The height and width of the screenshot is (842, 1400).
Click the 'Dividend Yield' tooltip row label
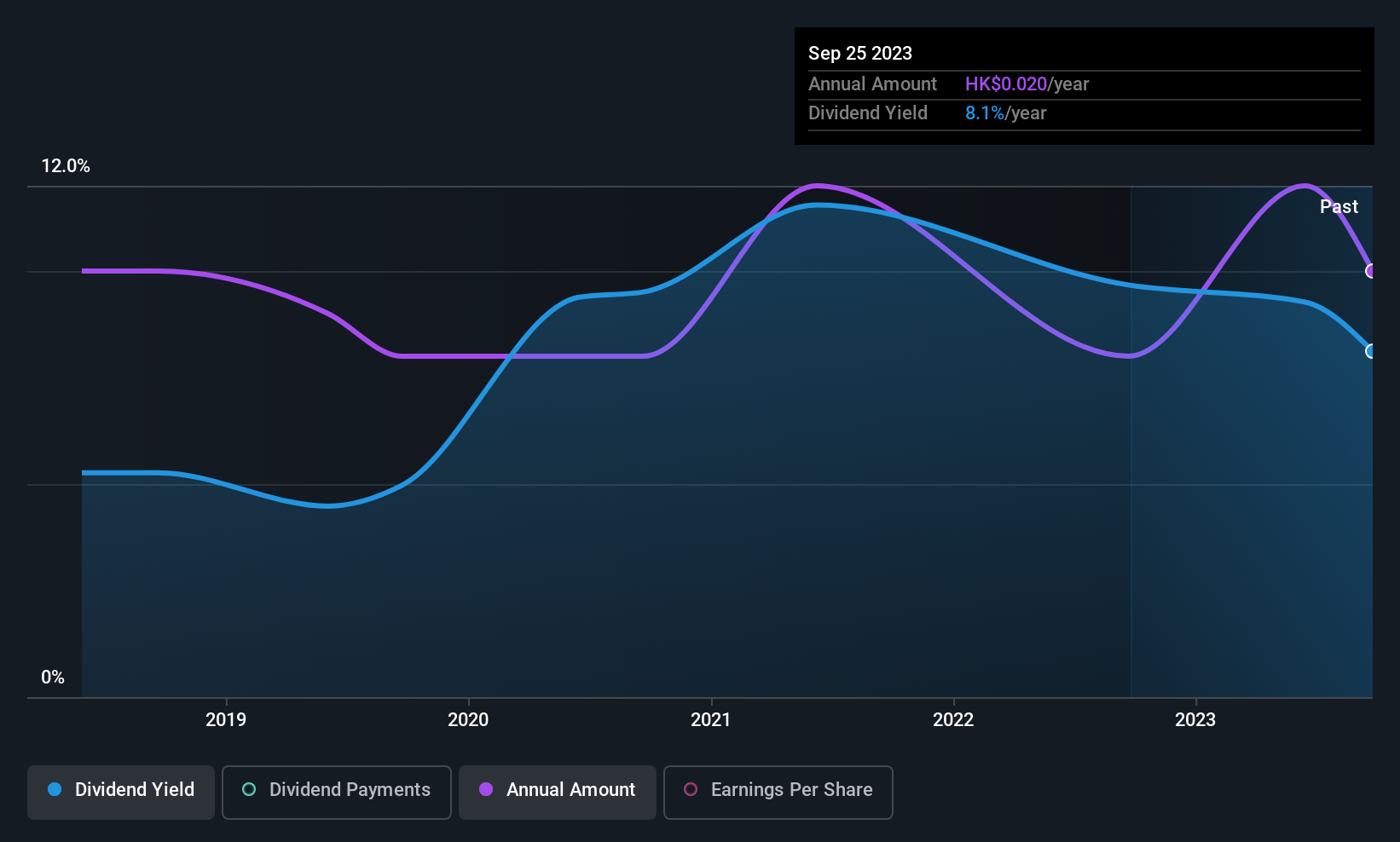click(867, 112)
